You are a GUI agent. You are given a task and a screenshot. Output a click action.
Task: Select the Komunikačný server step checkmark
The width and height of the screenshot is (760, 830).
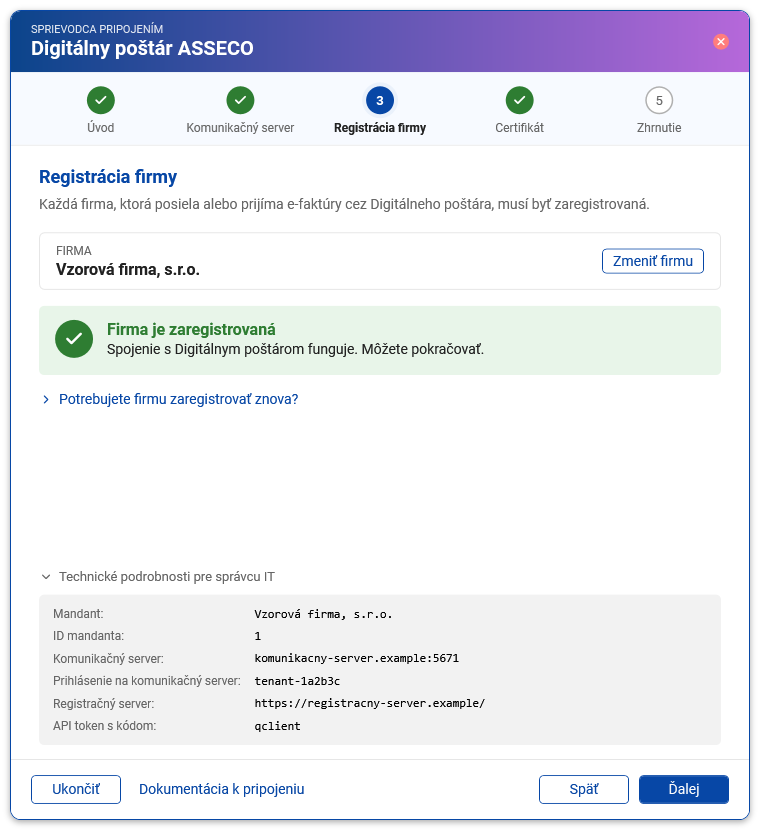[x=240, y=100]
